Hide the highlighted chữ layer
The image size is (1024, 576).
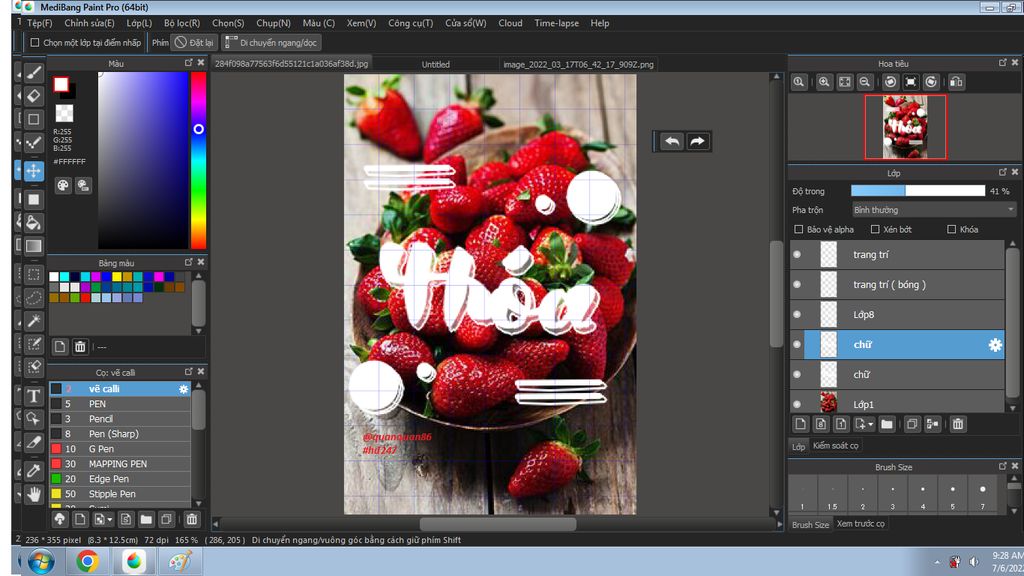click(797, 345)
